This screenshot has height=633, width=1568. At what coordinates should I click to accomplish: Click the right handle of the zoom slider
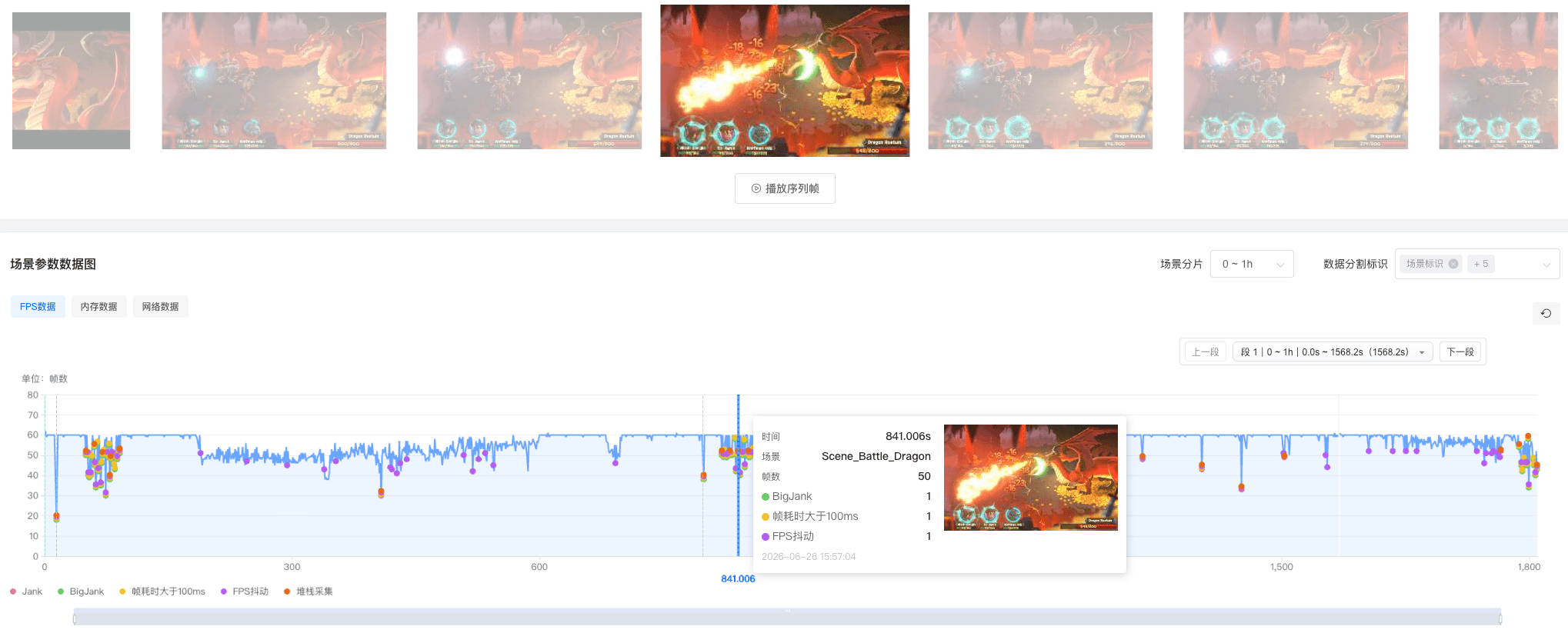tap(1500, 618)
